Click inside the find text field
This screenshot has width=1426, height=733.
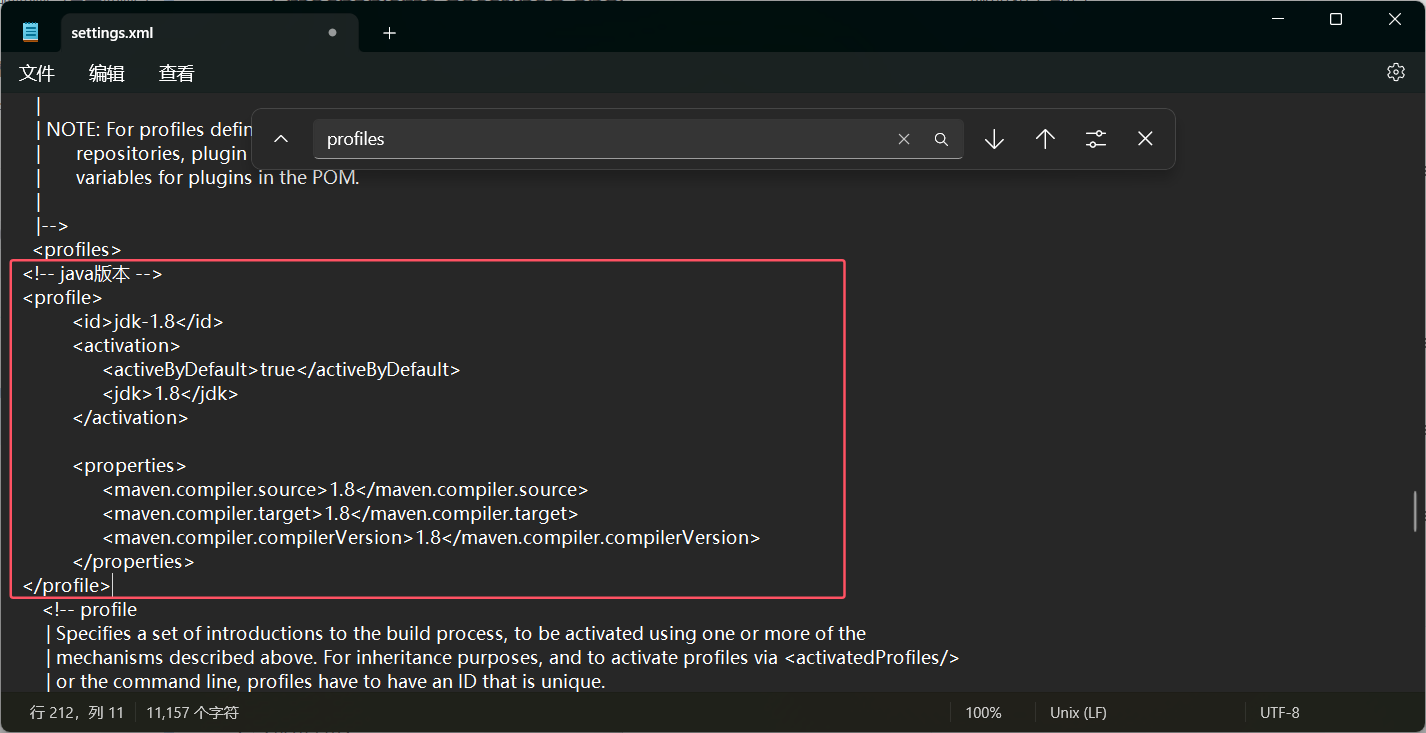pyautogui.click(x=600, y=139)
